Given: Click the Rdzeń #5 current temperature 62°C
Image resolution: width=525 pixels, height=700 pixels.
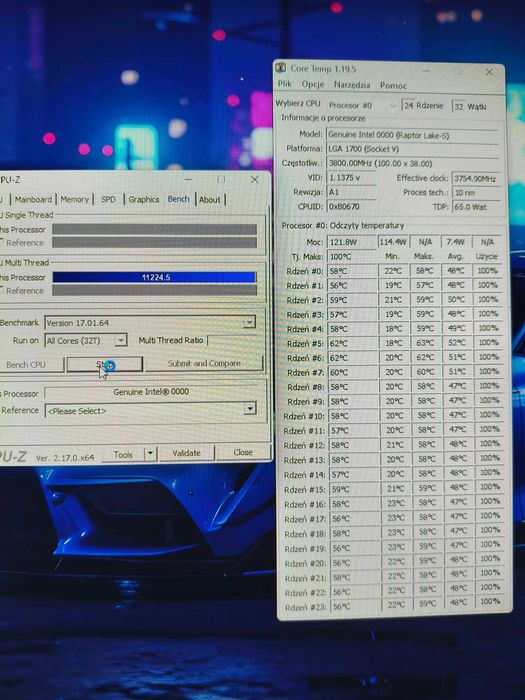Looking at the screenshot, I should pos(353,343).
